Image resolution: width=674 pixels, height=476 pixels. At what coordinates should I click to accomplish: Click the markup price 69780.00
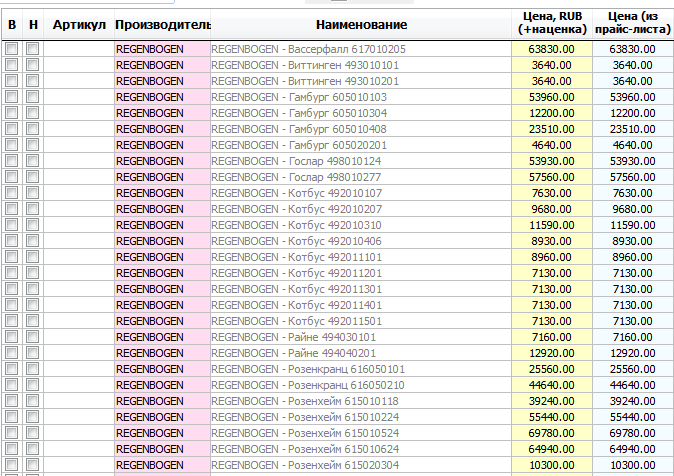[551, 433]
